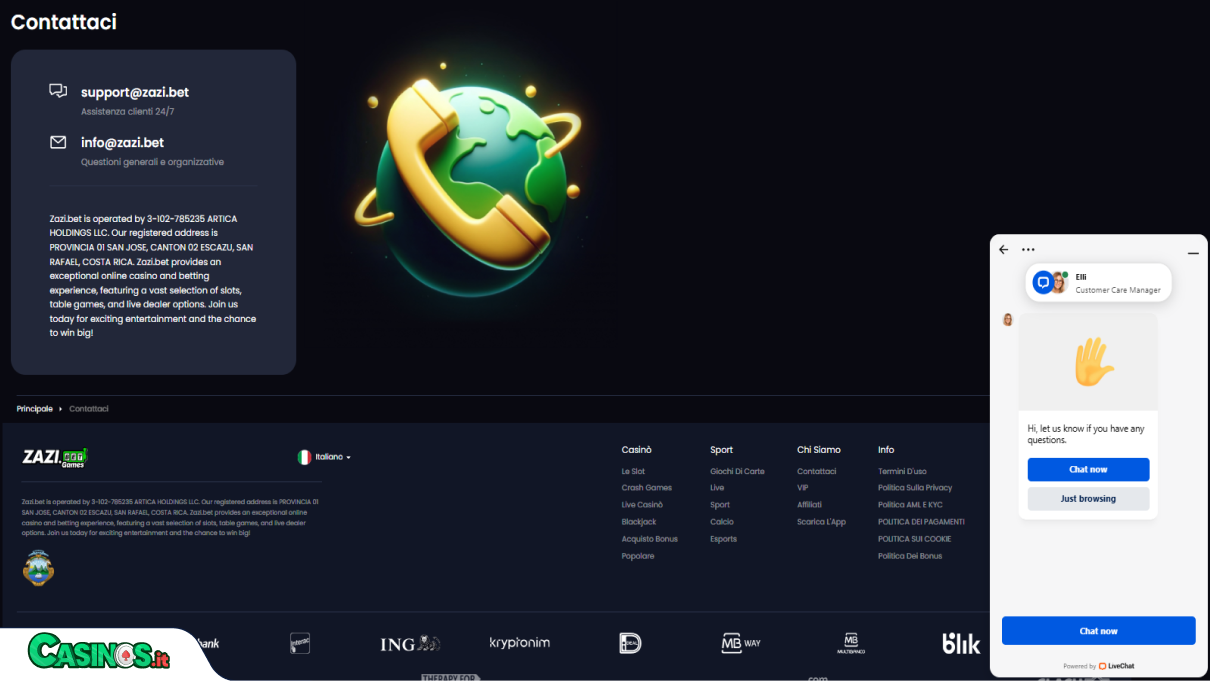Click the bottom Chat now button
The image size is (1210, 681).
point(1098,631)
